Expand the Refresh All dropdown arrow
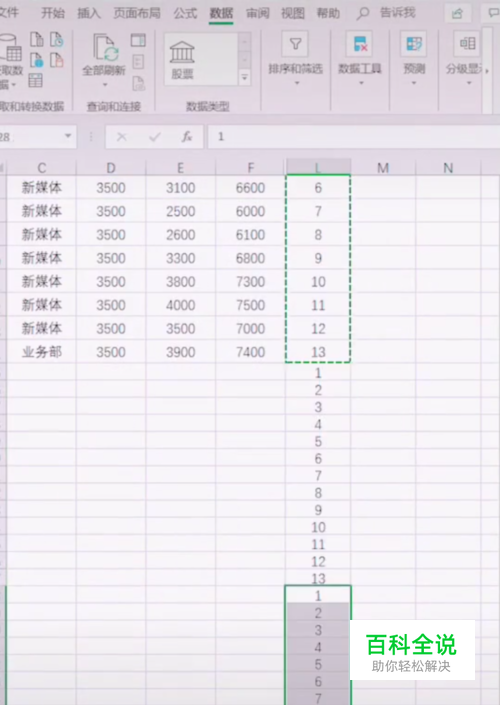This screenshot has height=705, width=500. point(105,85)
